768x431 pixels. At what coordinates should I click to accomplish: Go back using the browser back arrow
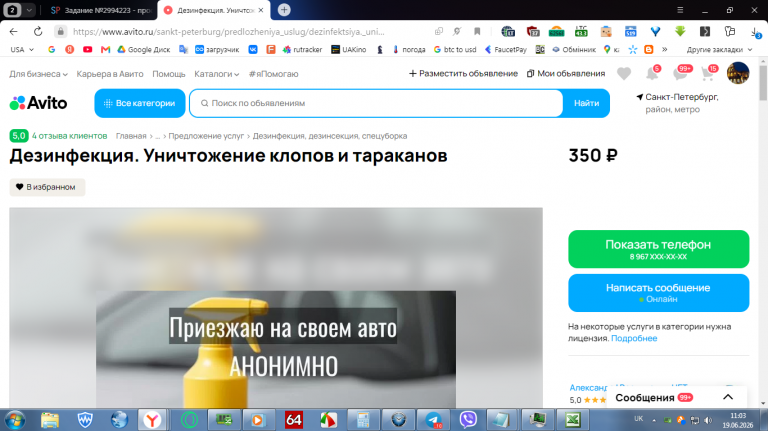click(x=13, y=31)
